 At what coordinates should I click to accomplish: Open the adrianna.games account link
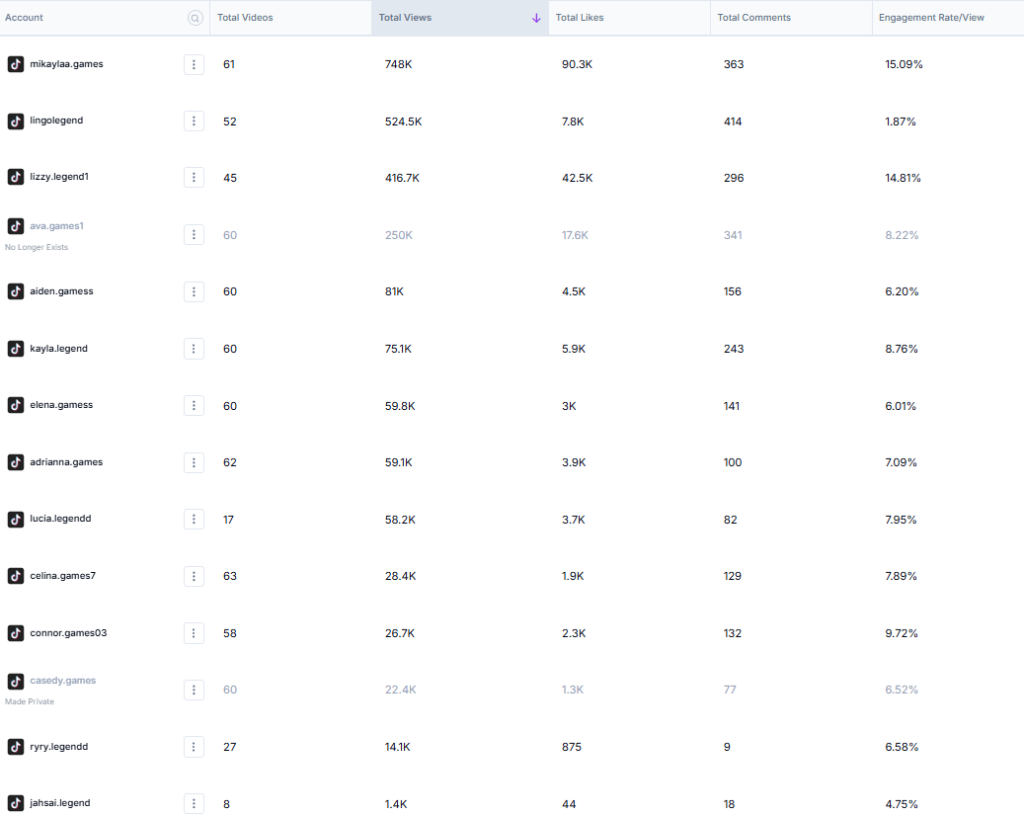coord(66,462)
